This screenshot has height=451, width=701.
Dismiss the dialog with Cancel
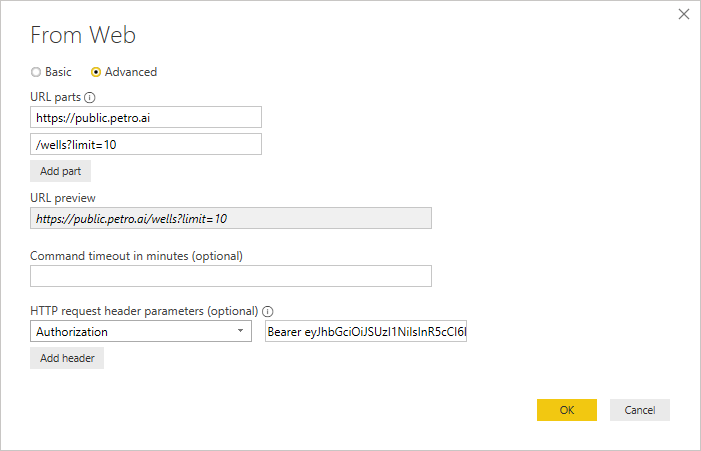[639, 410]
